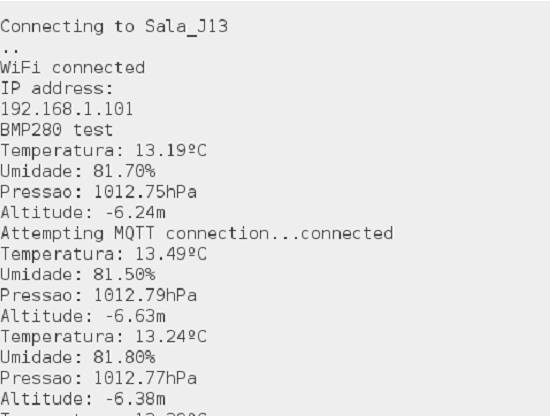
Task: Select the Altitude -6.38m reading
Action: 83,399
